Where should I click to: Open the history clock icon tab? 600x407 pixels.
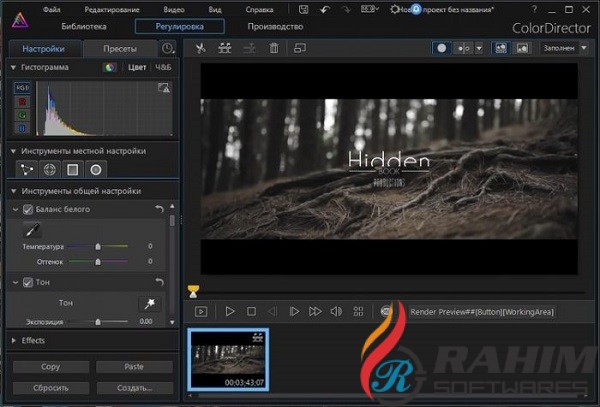tap(166, 48)
